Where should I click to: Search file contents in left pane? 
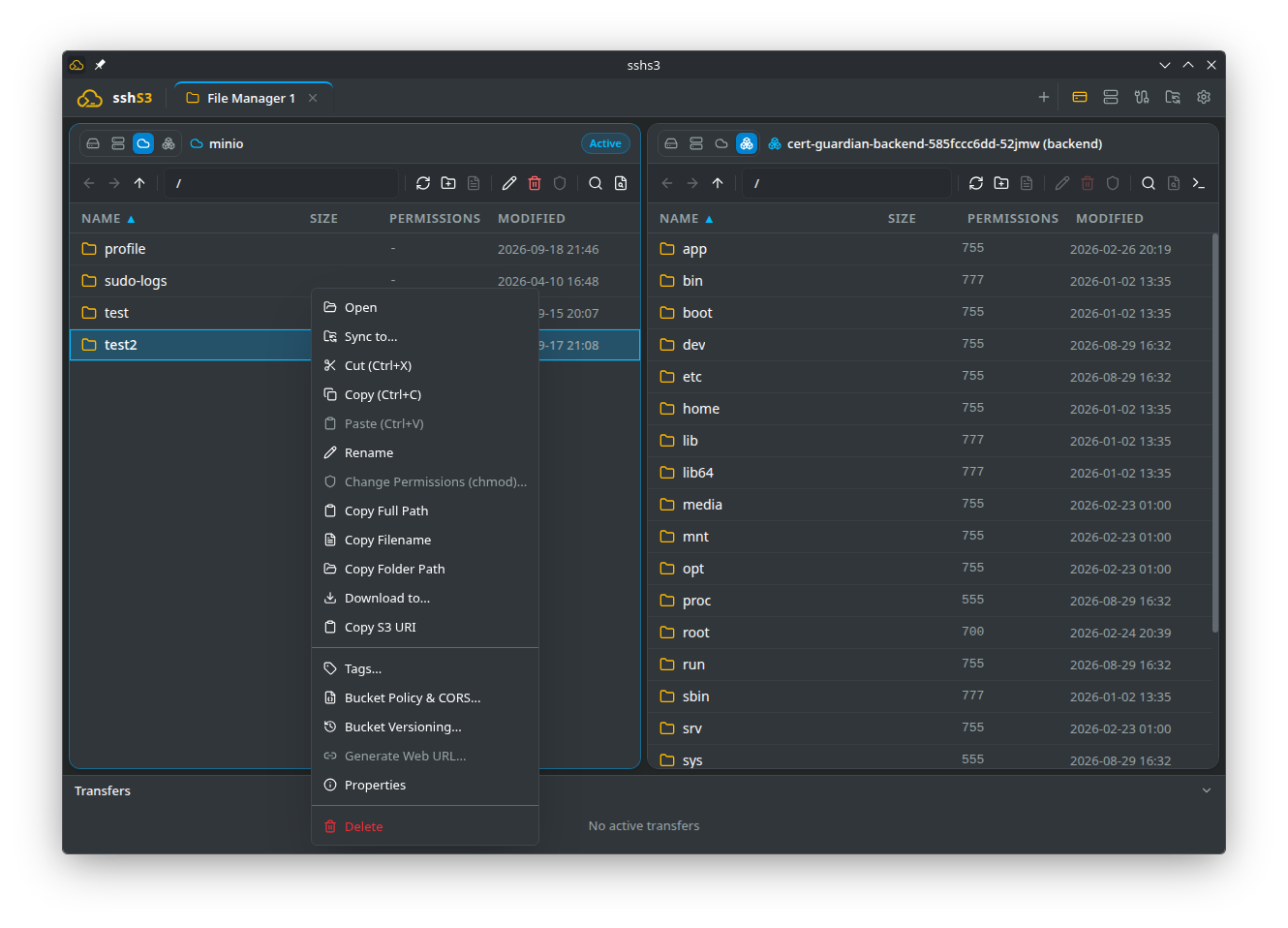[621, 183]
